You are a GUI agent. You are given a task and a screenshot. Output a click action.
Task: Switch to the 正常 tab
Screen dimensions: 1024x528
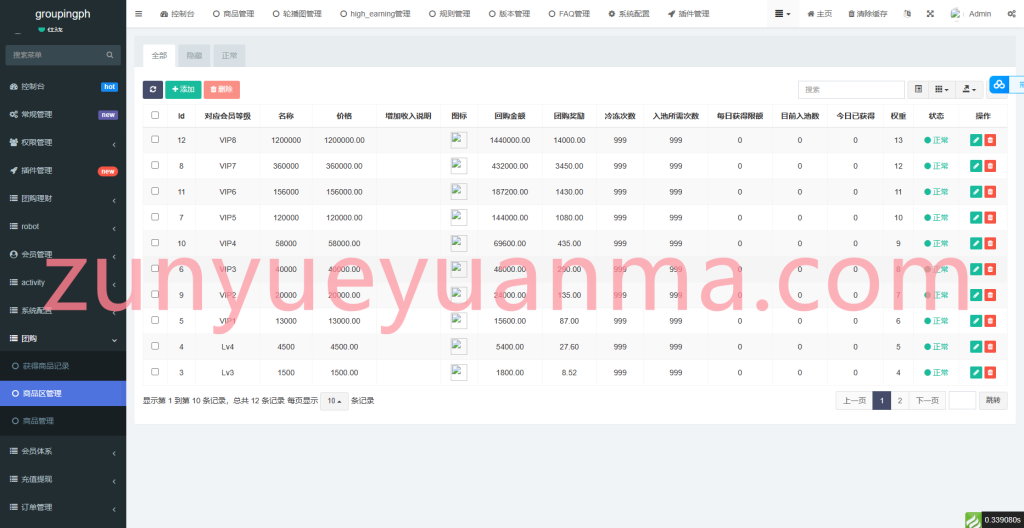tap(229, 56)
